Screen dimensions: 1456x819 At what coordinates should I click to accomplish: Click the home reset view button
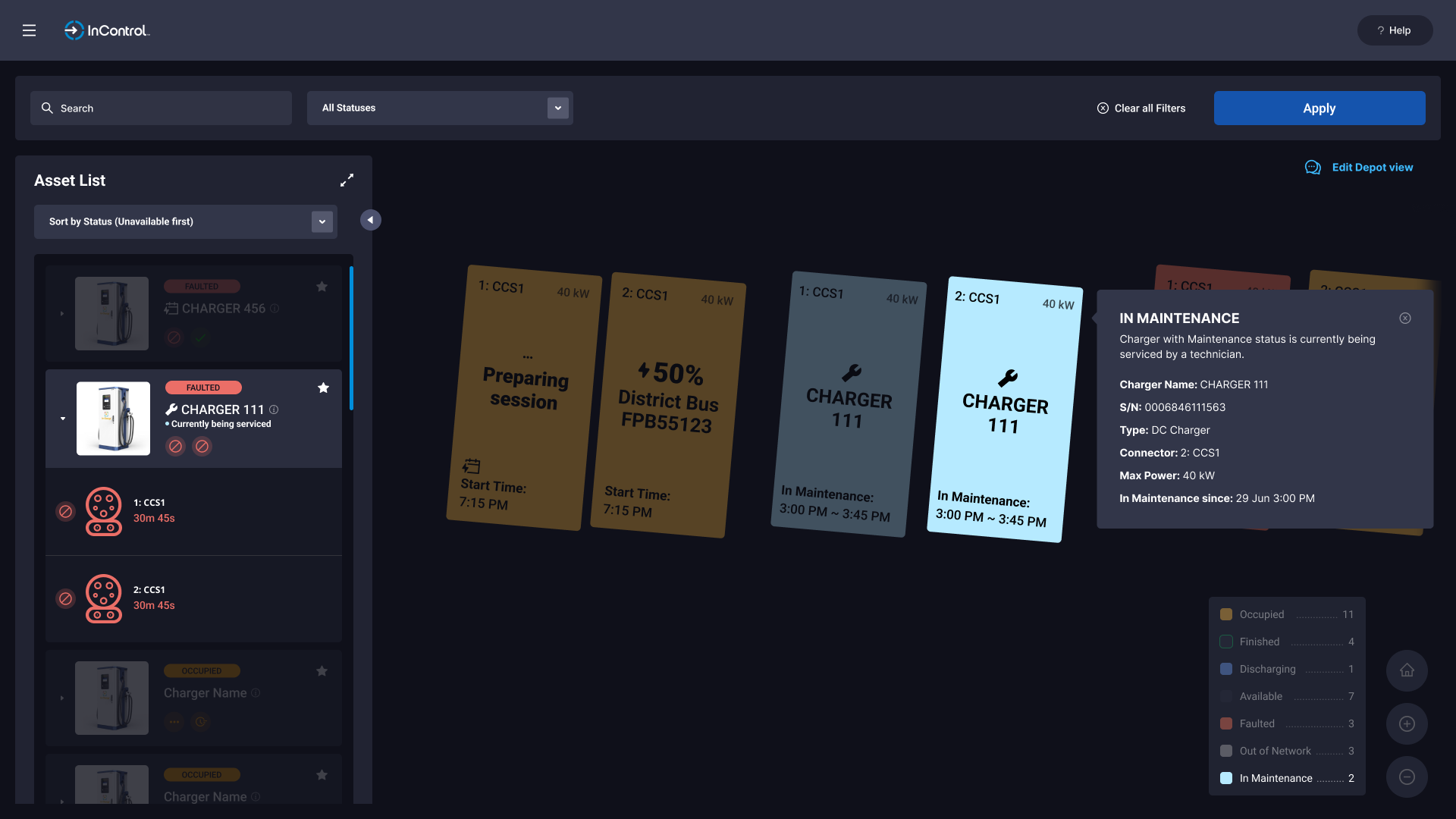click(x=1407, y=670)
